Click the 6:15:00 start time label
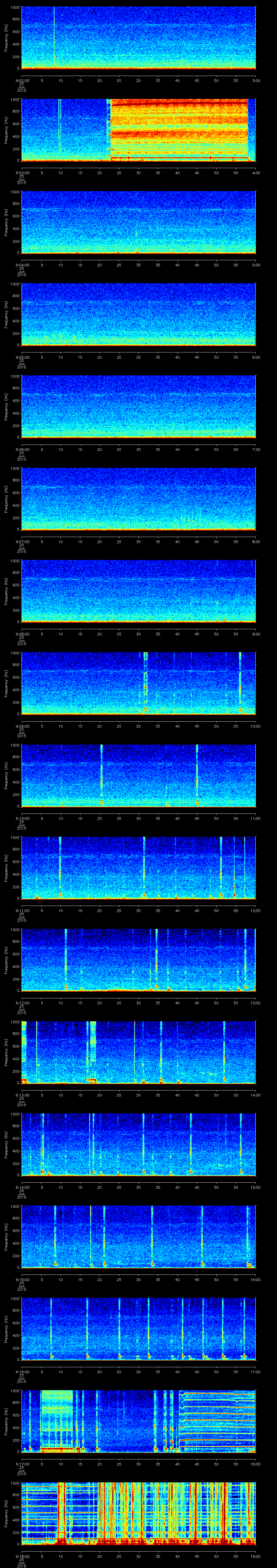Image resolution: width=277 pixels, height=1568 pixels. tap(22, 1279)
